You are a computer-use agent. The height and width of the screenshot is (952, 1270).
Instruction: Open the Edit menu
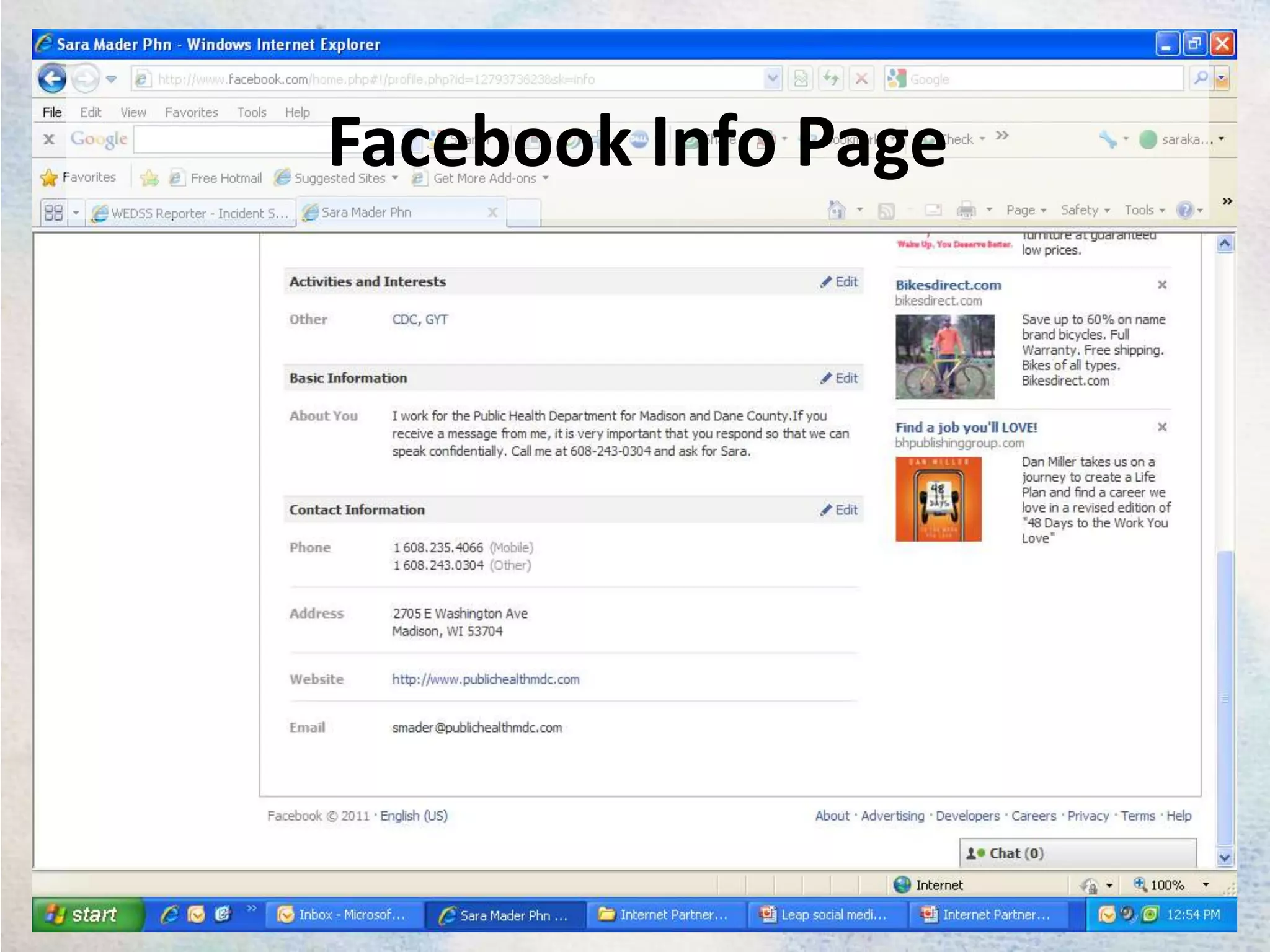(x=91, y=112)
